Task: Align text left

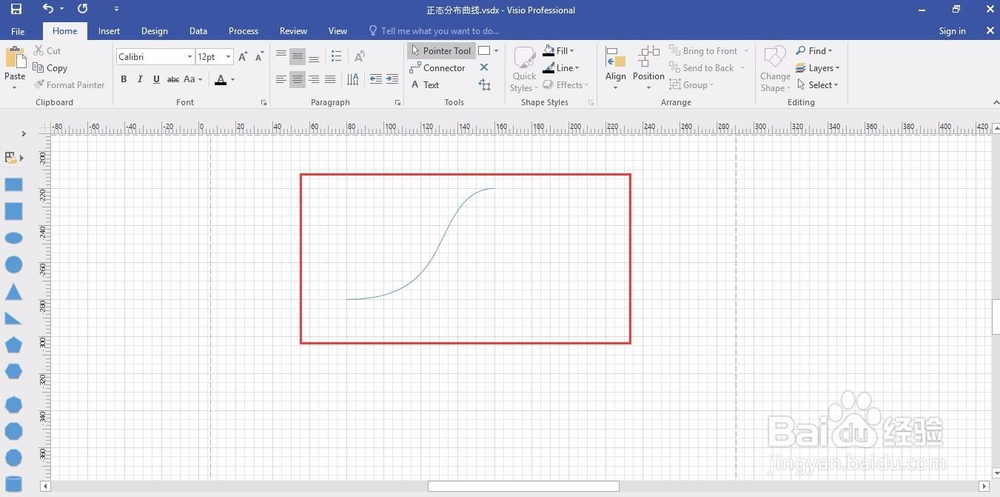Action: tap(281, 79)
